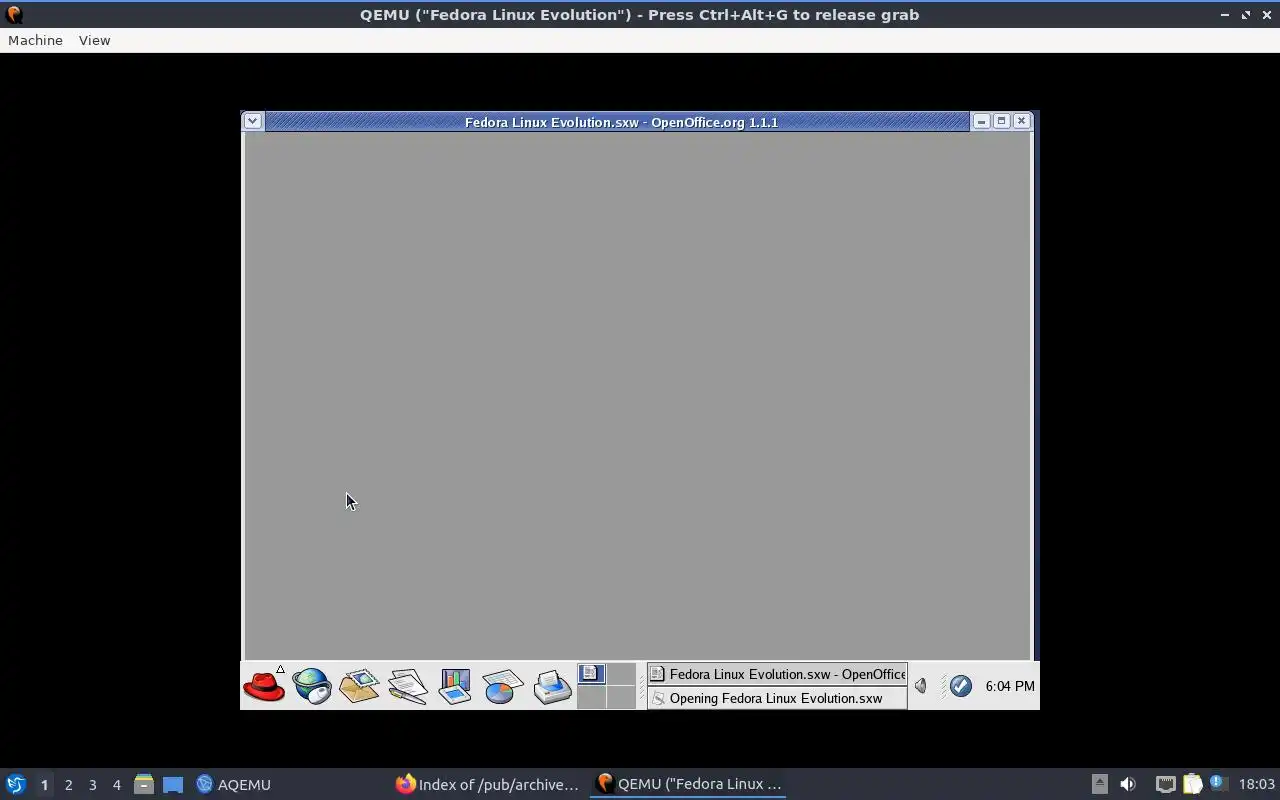Click the QEMU window title bar icon
Viewport: 1280px width, 800px height.
click(14, 14)
